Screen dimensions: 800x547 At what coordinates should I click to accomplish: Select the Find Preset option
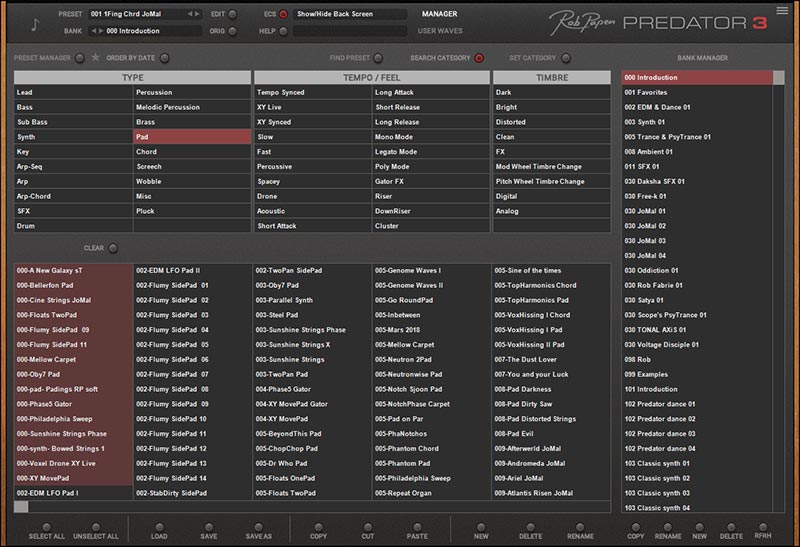[378, 58]
